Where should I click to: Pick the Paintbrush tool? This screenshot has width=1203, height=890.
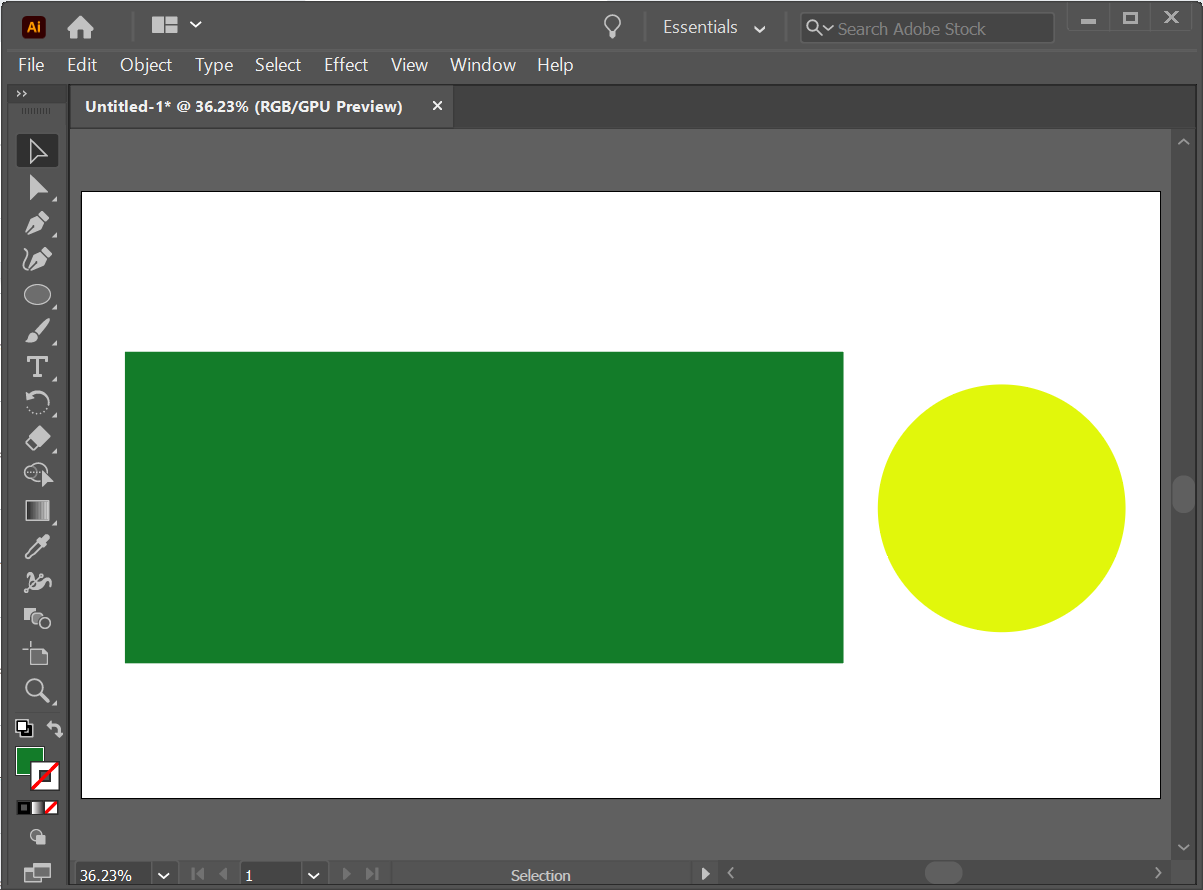pyautogui.click(x=37, y=331)
